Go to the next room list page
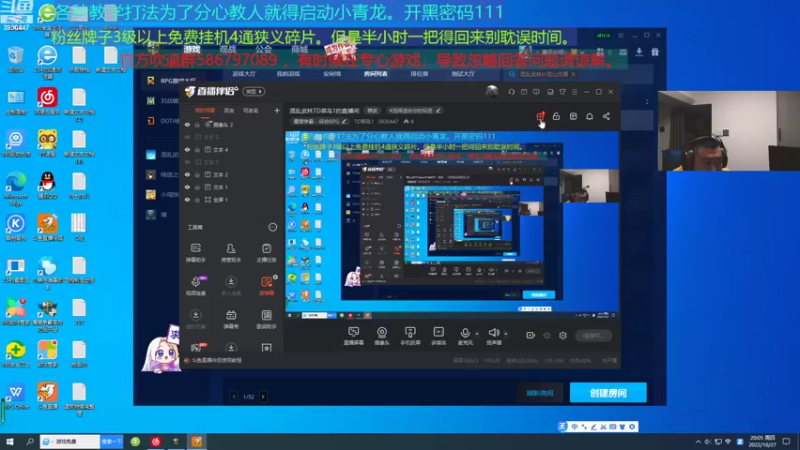Screen dimensions: 800x450 pyautogui.click(x=263, y=396)
